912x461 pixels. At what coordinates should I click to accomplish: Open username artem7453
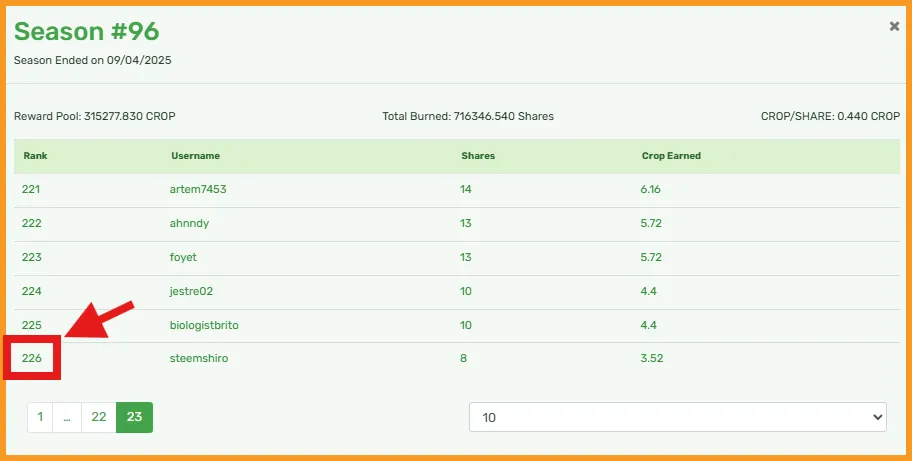[x=198, y=189]
